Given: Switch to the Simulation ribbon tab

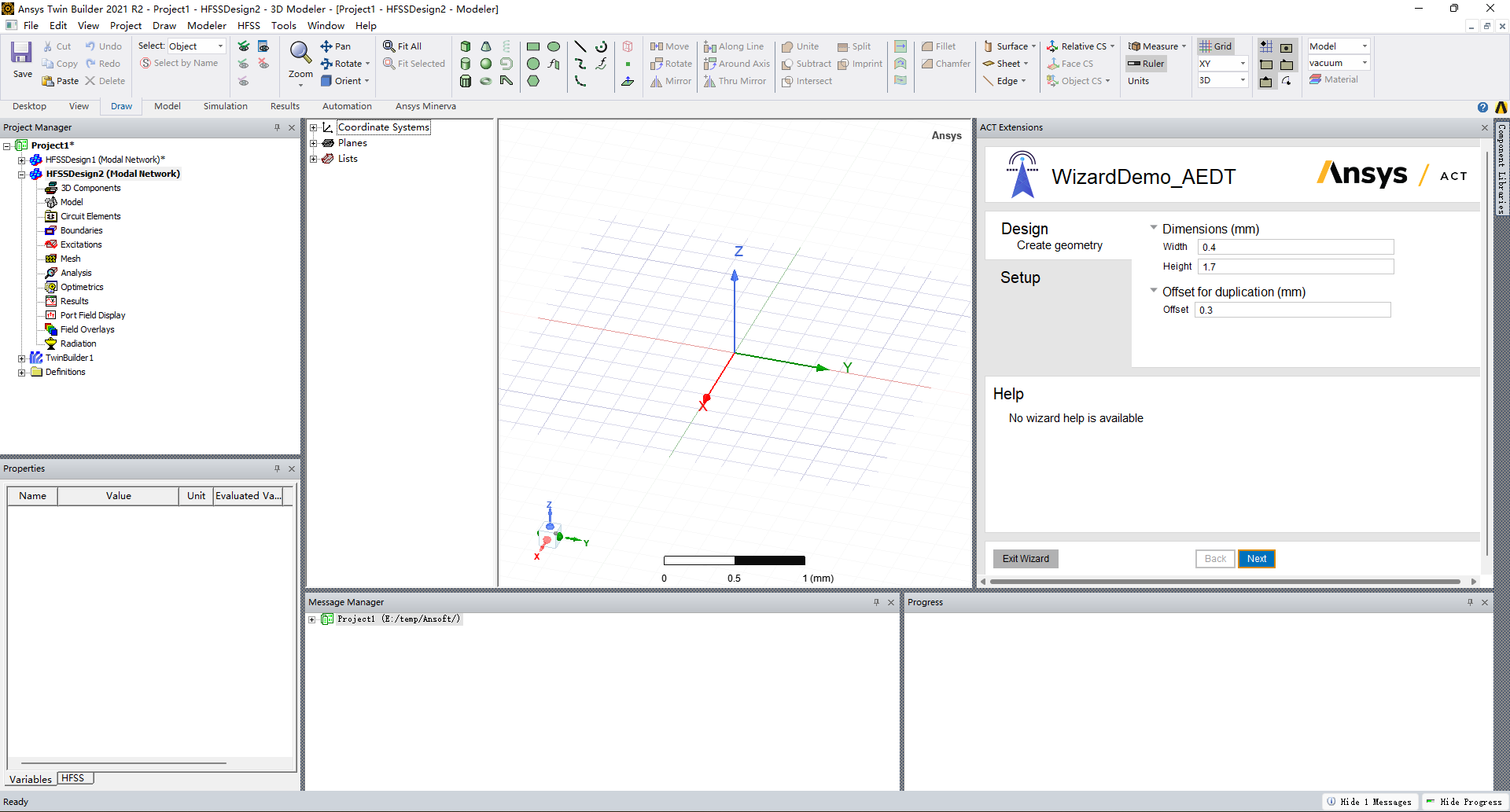Looking at the screenshot, I should coord(225,106).
